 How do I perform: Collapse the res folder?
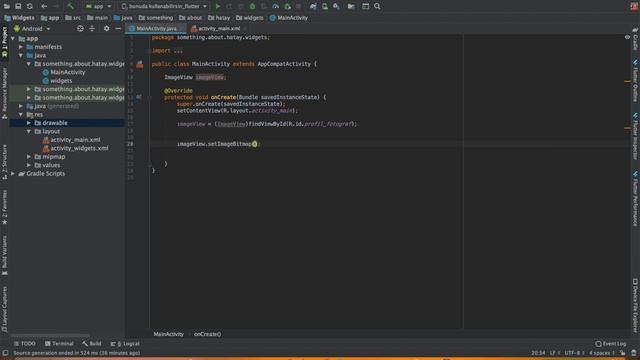pos(21,115)
